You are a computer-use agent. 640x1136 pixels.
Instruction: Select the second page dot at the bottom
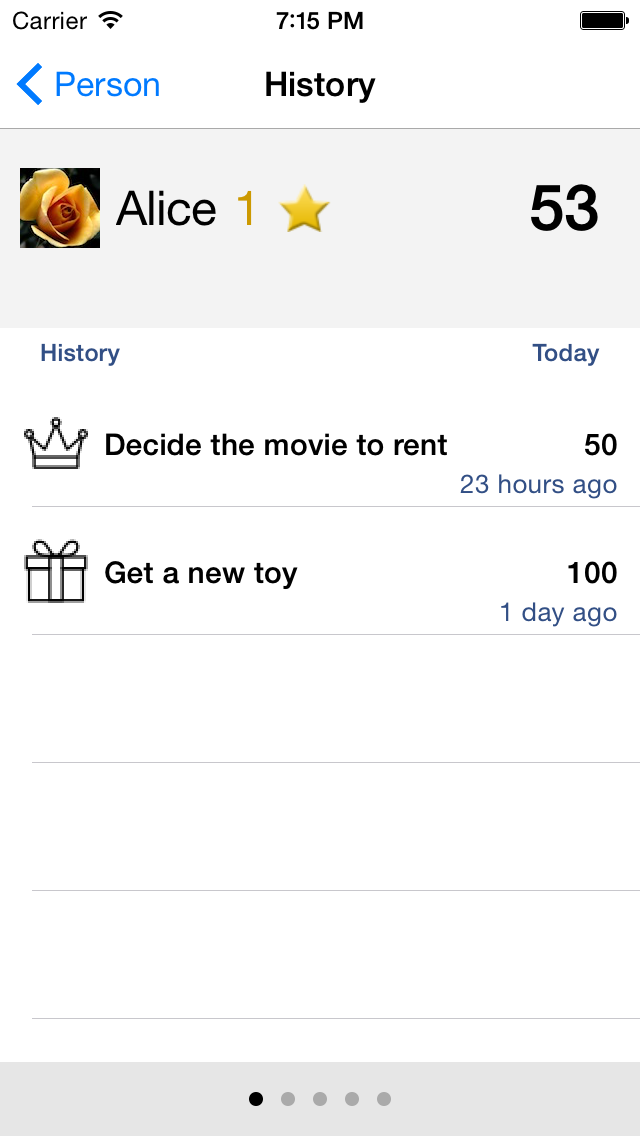point(288,1098)
